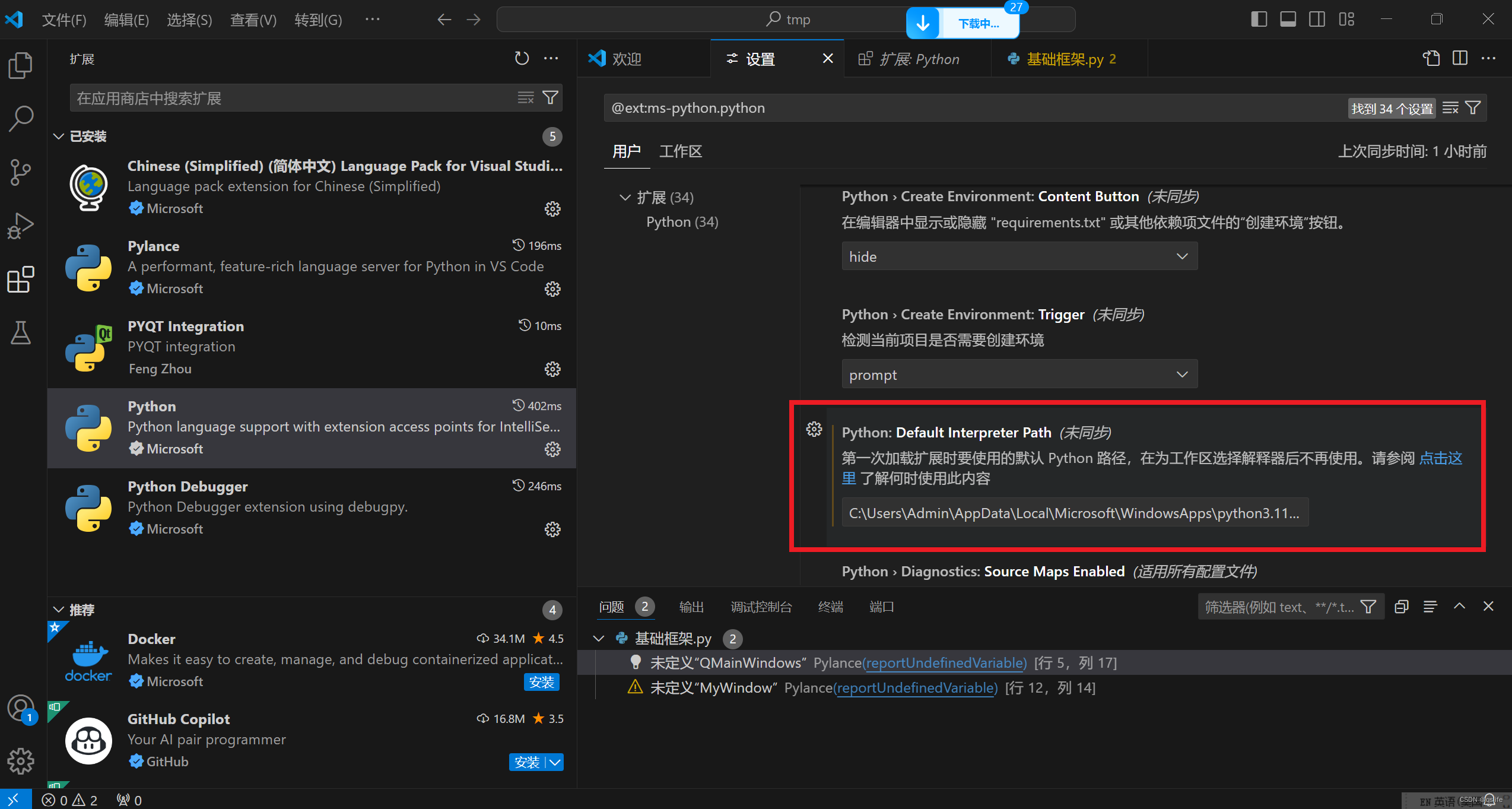Select Python (34) in settings tree
This screenshot has height=809, width=1512.
click(x=682, y=222)
